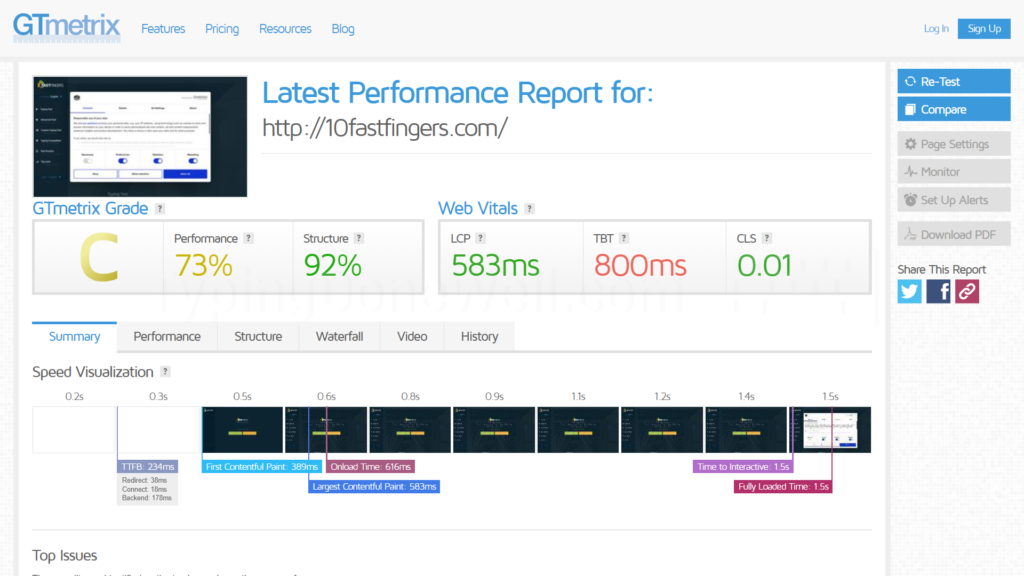Click the TBT help icon
This screenshot has height=576, width=1024.
624,238
